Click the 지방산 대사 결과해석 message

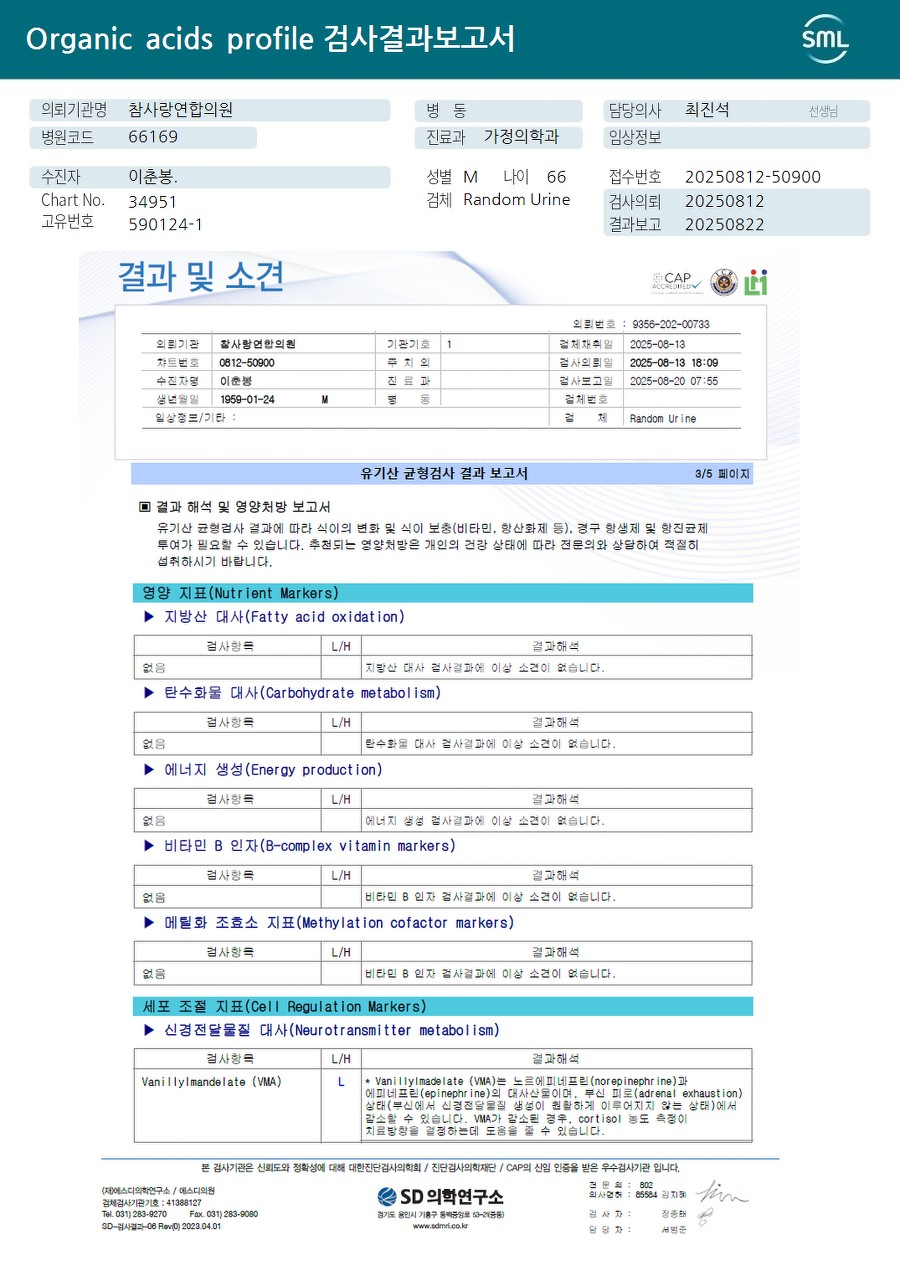tap(485, 667)
